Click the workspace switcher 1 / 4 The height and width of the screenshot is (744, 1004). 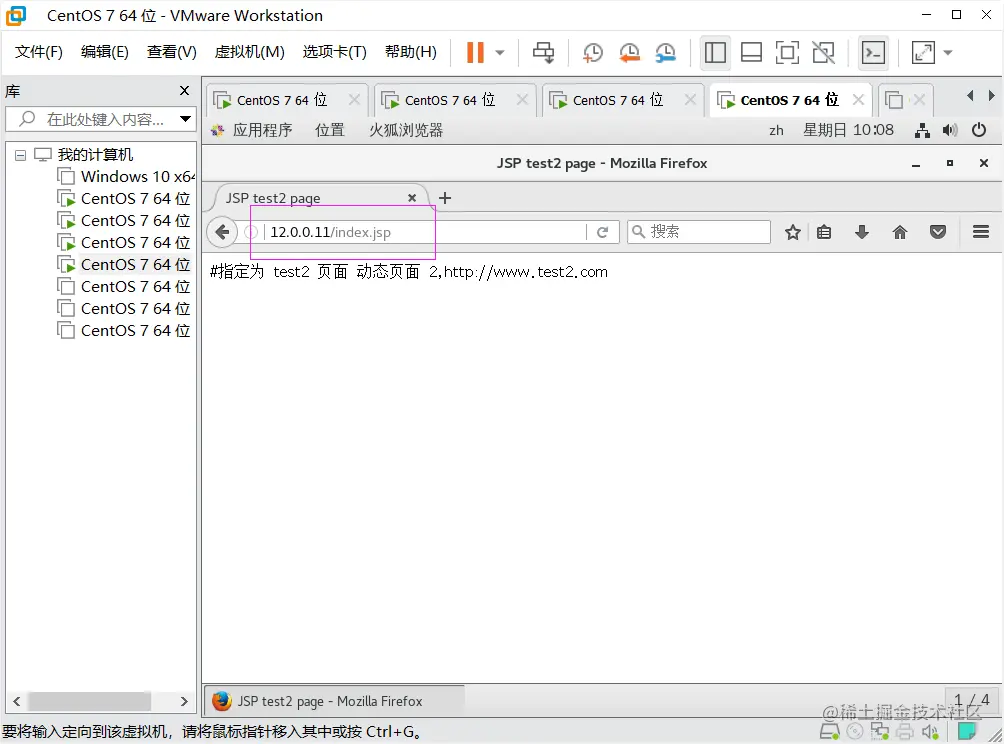(x=971, y=700)
